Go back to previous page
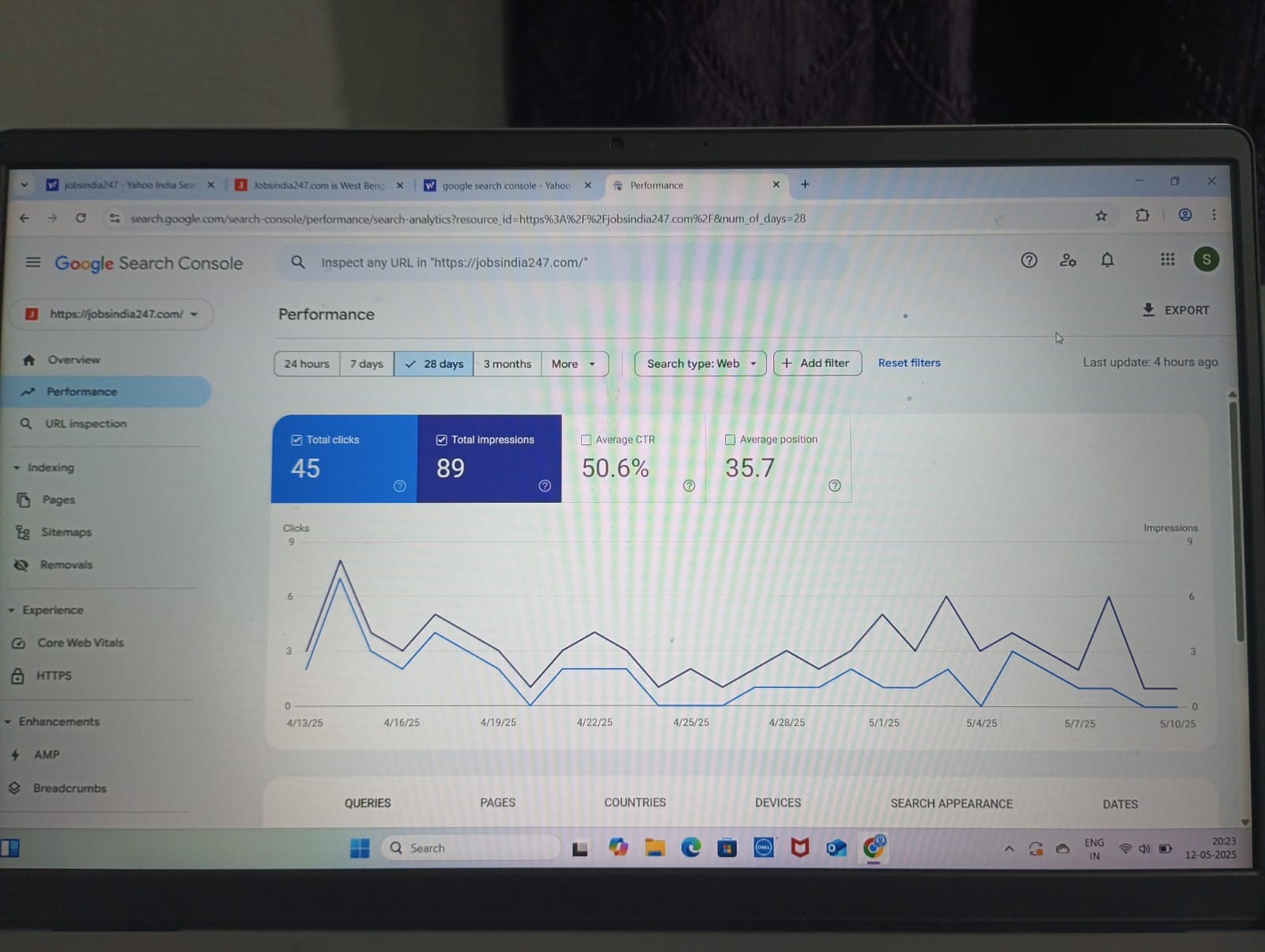 [x=25, y=217]
